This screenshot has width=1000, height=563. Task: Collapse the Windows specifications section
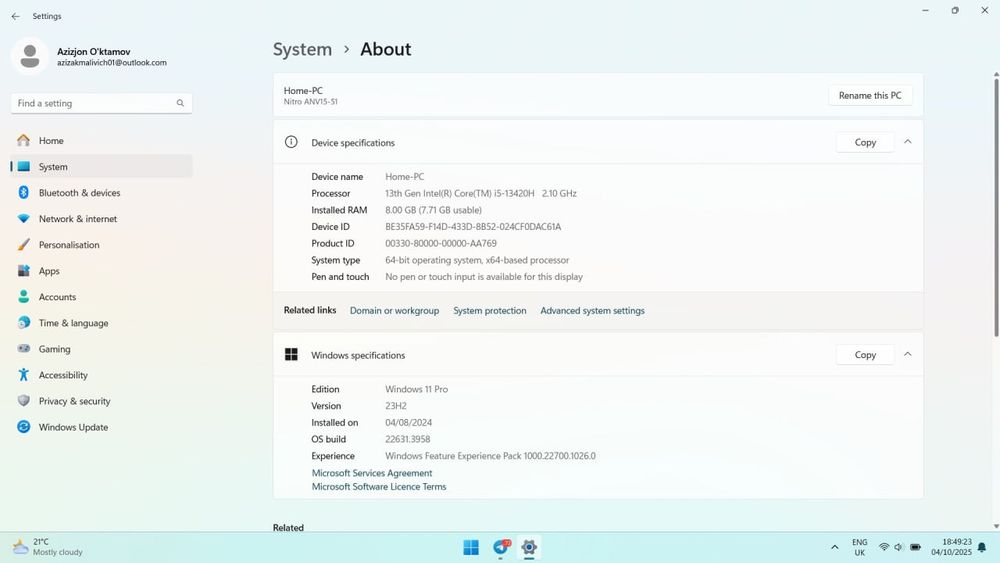(908, 355)
